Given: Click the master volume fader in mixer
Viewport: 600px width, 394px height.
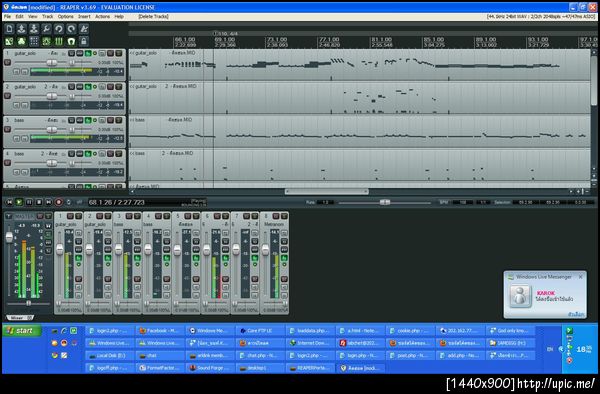Looking at the screenshot, I should (x=9, y=238).
